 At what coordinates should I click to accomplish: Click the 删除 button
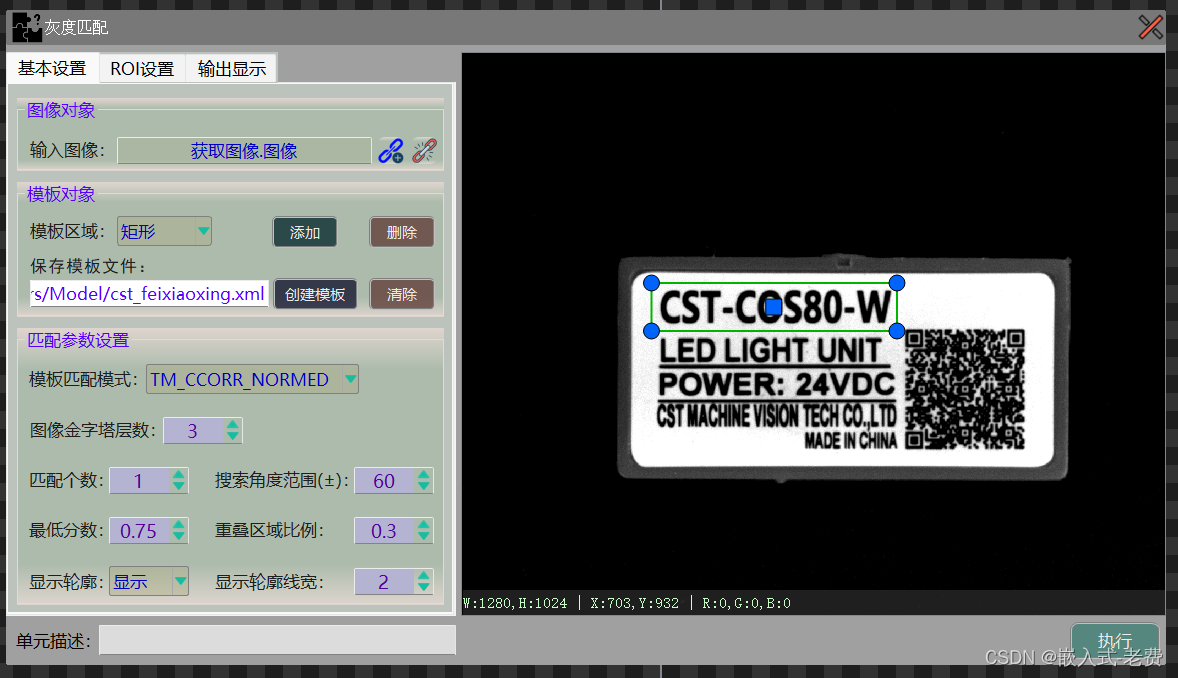click(401, 232)
